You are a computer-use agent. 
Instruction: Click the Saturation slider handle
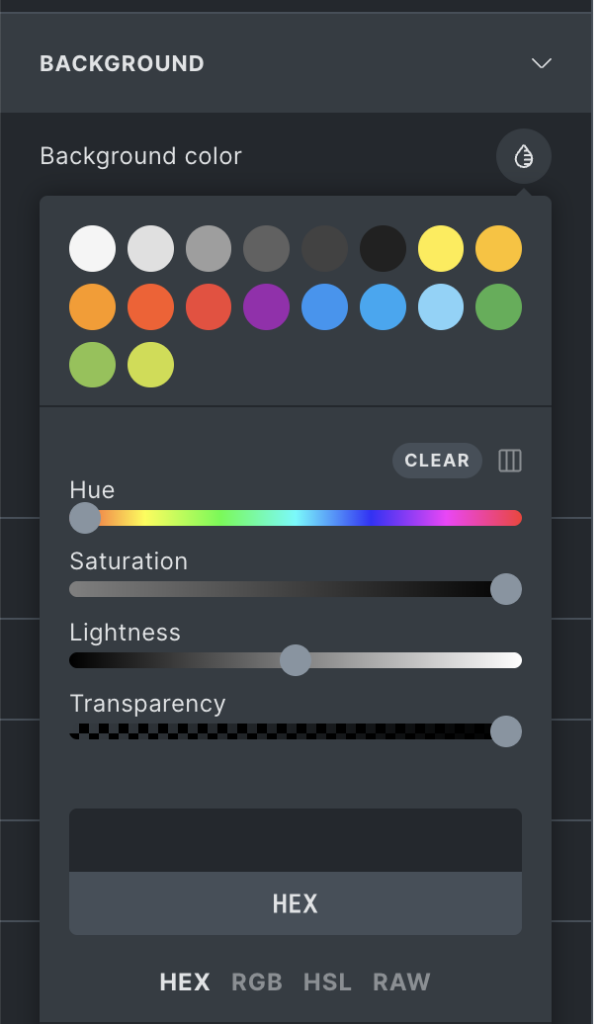pos(506,589)
